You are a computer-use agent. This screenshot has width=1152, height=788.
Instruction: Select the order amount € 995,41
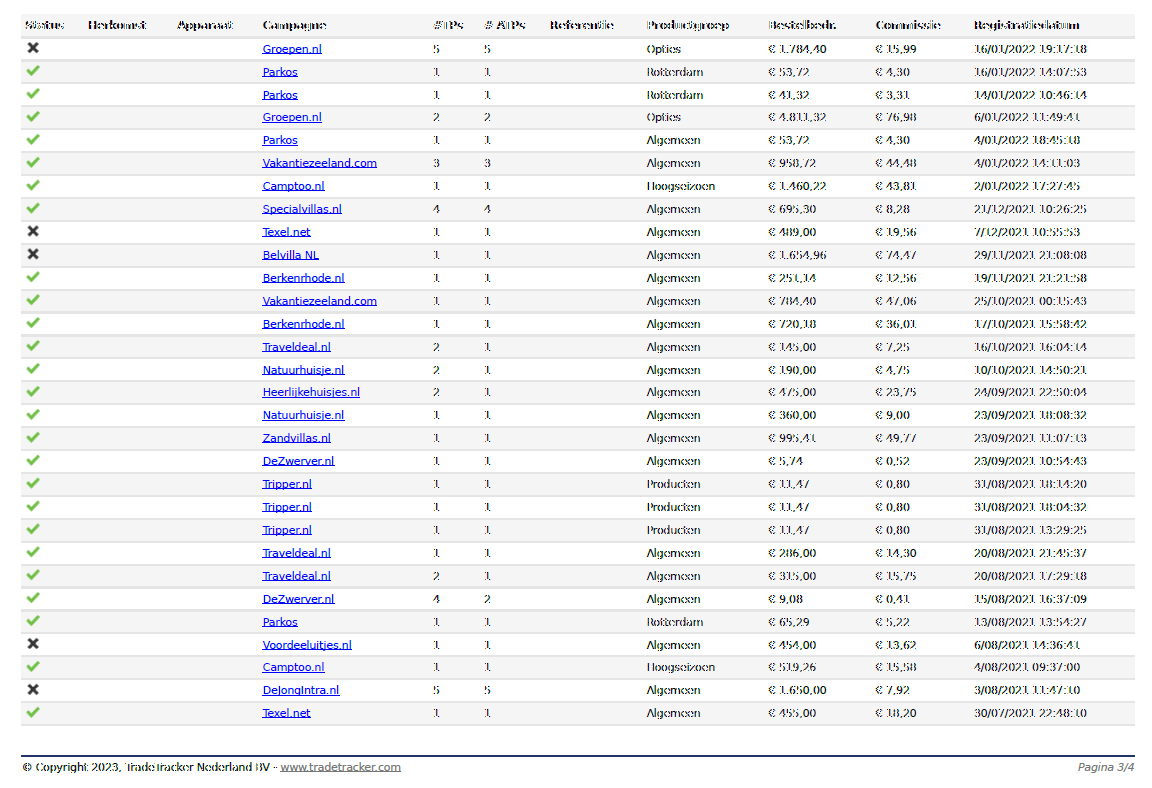[792, 438]
